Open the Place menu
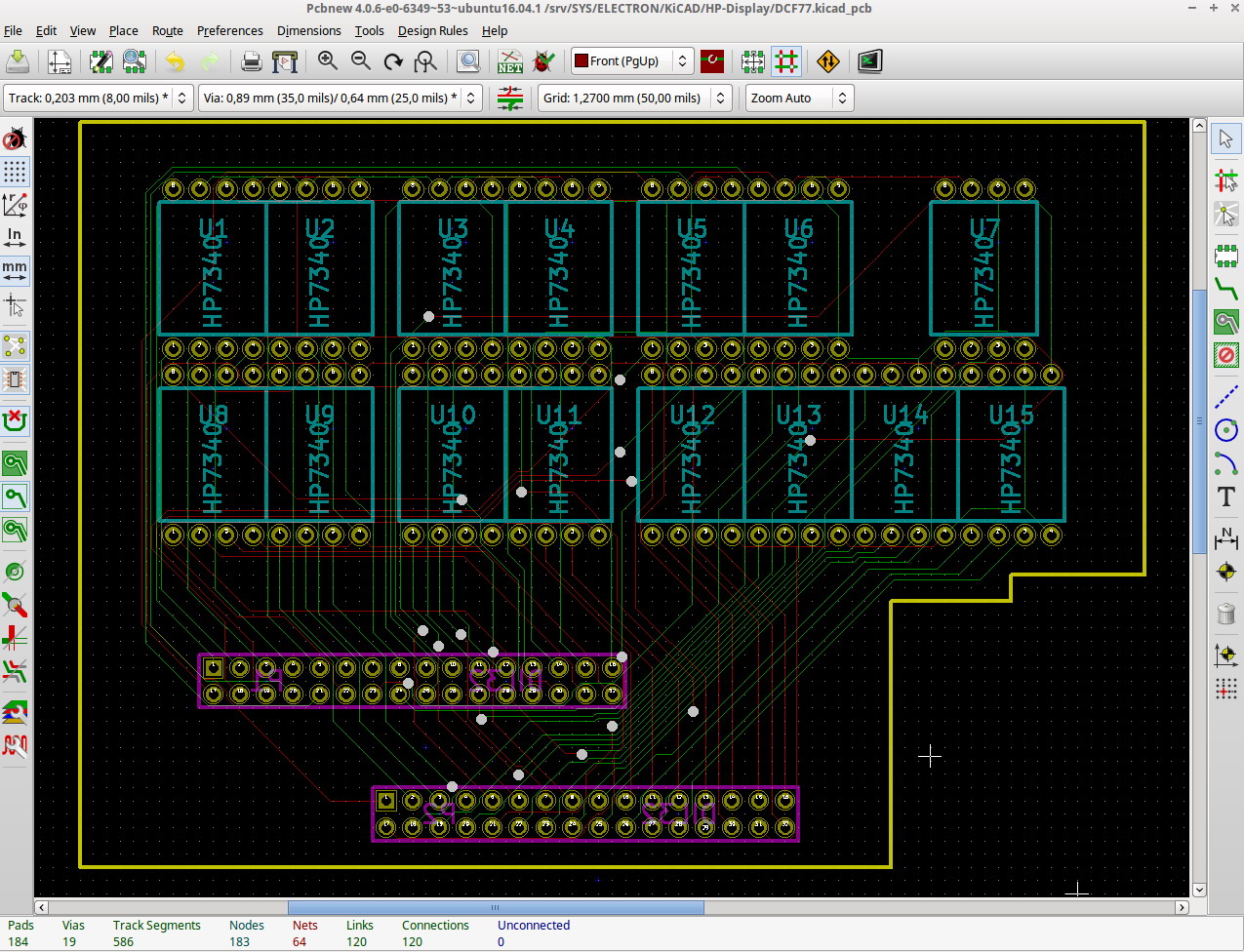The height and width of the screenshot is (952, 1244). 123,30
